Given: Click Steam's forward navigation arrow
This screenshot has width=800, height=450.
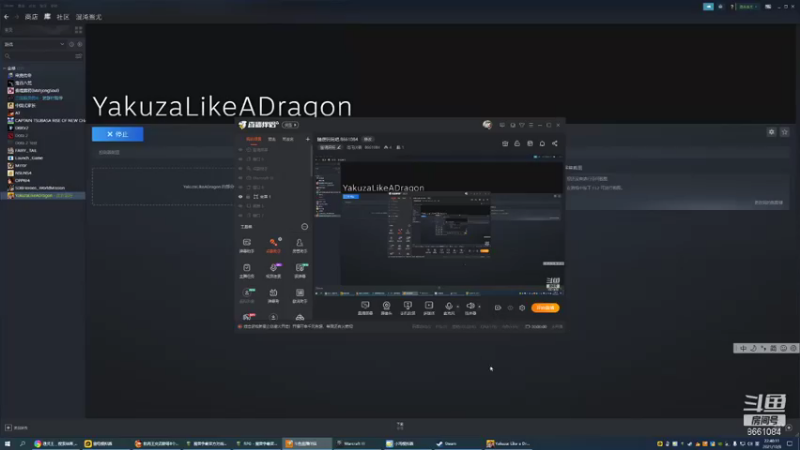Looking at the screenshot, I should (16, 17).
